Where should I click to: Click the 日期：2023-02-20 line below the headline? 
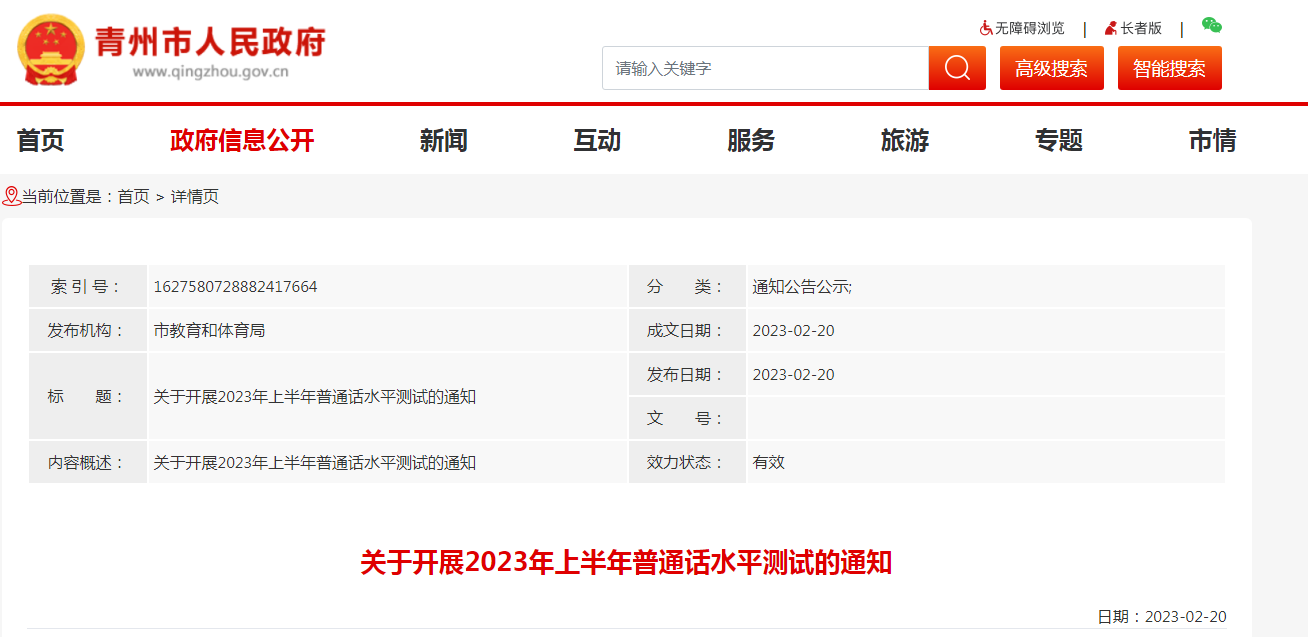pyautogui.click(x=1162, y=616)
